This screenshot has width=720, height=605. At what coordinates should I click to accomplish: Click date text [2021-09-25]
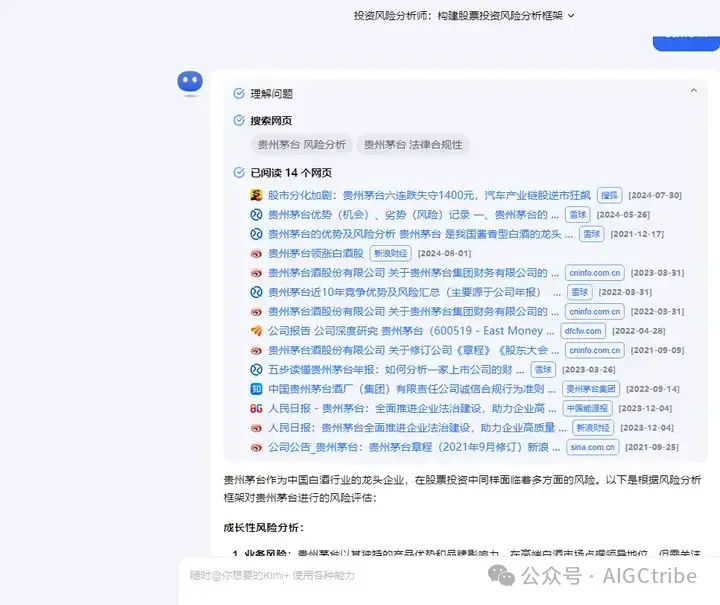(652, 447)
